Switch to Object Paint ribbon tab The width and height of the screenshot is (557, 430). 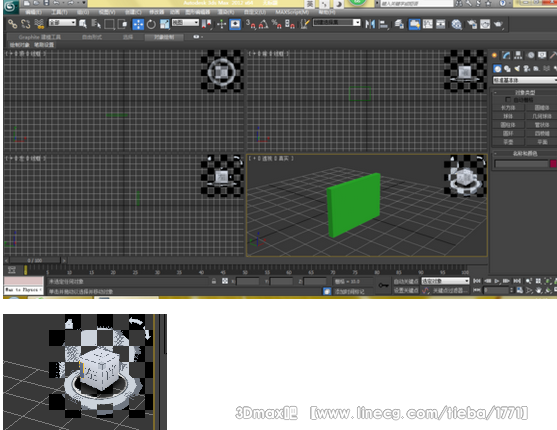(x=164, y=37)
